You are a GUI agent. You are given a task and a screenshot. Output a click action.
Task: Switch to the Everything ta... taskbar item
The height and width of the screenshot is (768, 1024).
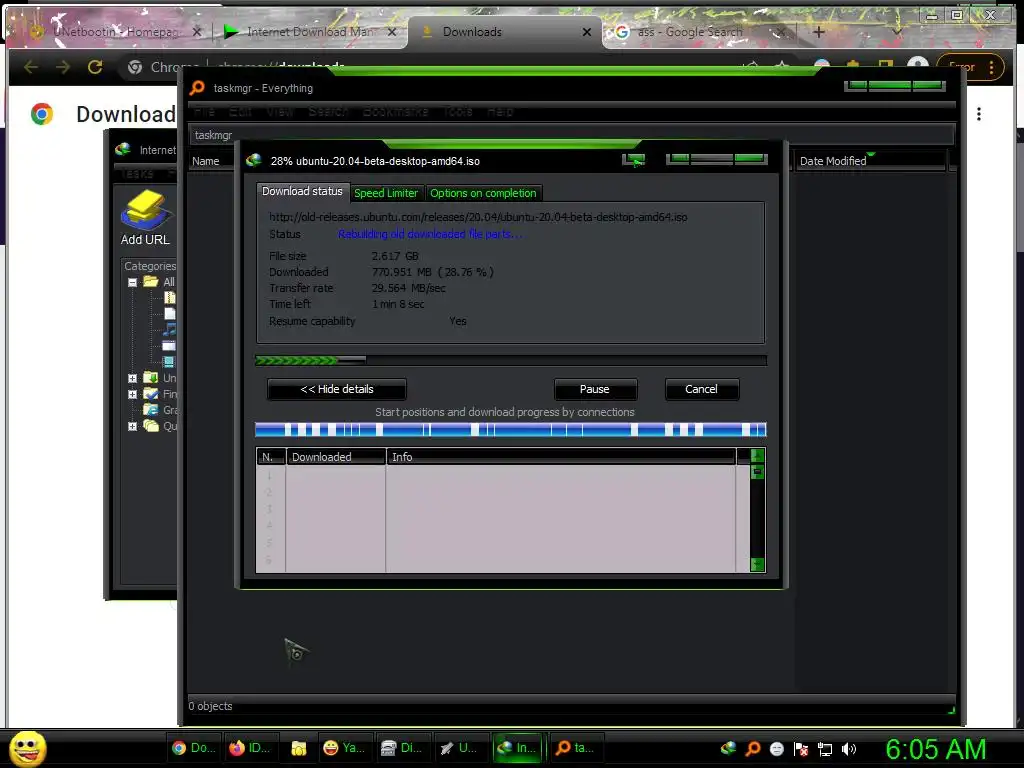575,748
